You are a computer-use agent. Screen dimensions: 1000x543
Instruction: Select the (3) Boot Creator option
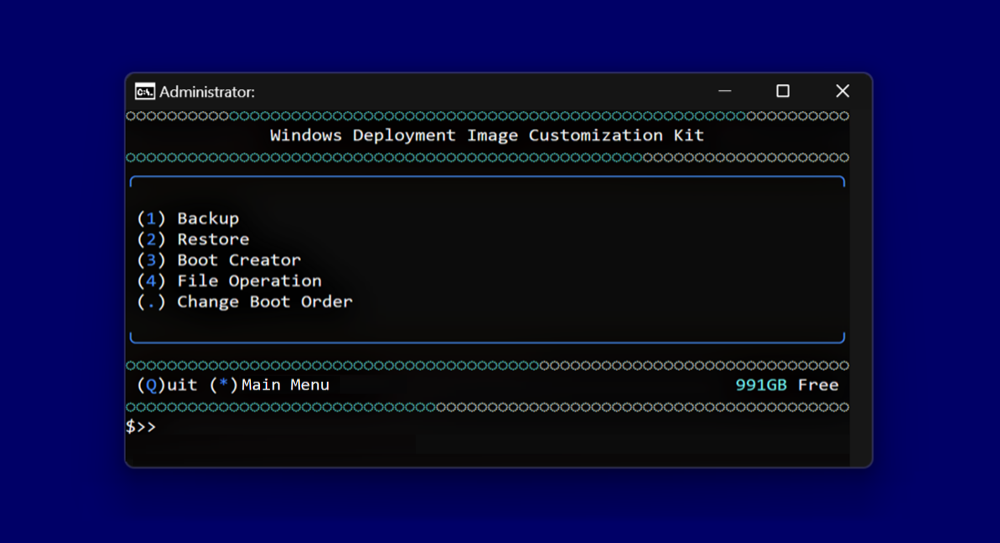(x=219, y=260)
